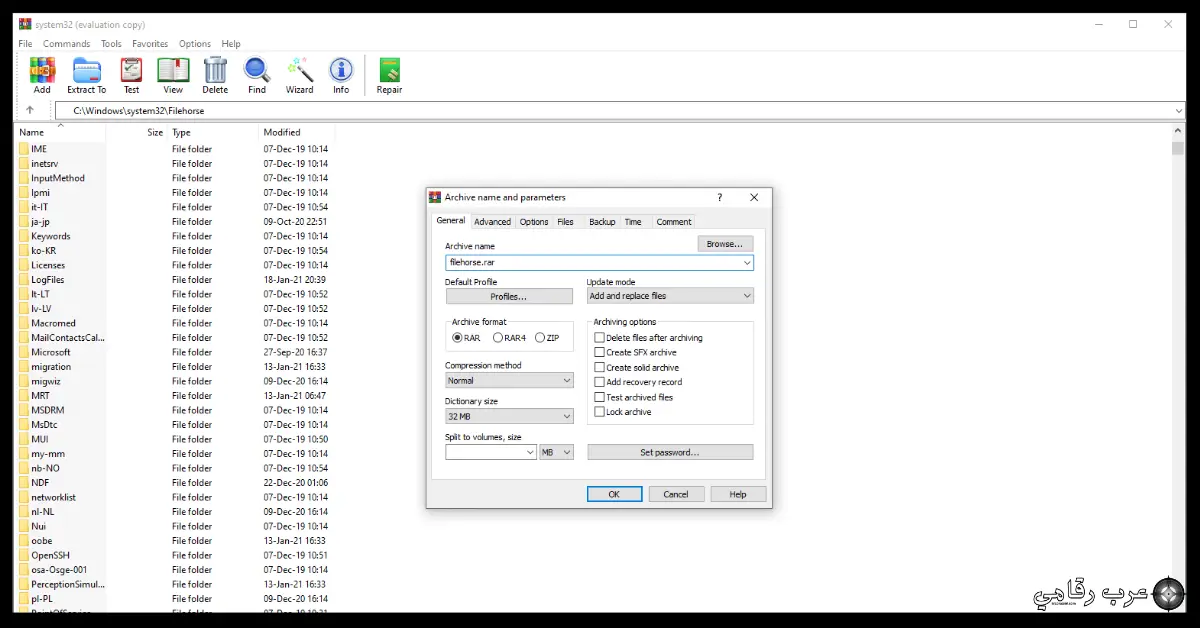
Task: Switch to the Backup tab
Action: [x=602, y=222]
